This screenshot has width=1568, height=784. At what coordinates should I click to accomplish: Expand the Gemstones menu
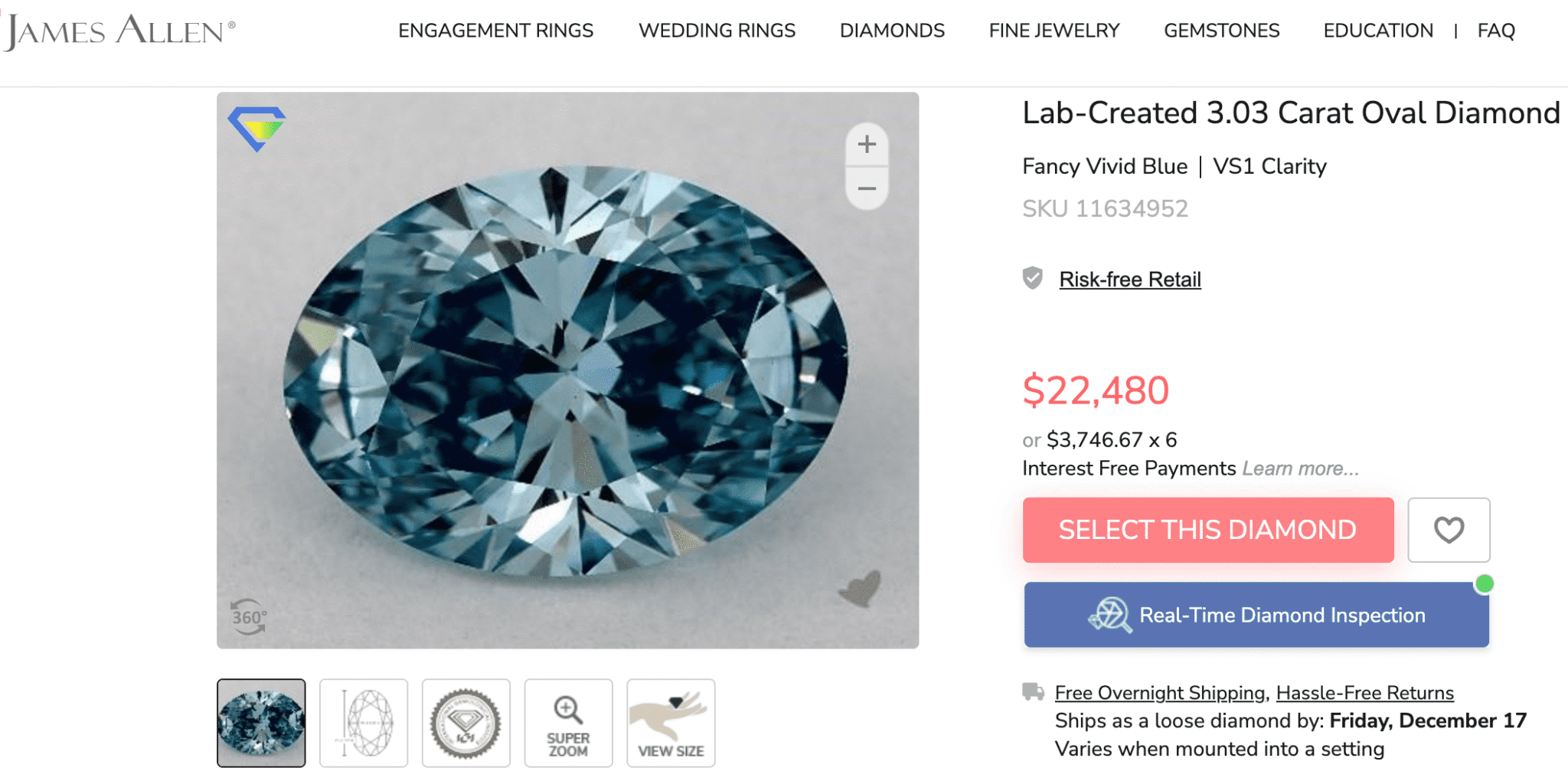click(1221, 31)
